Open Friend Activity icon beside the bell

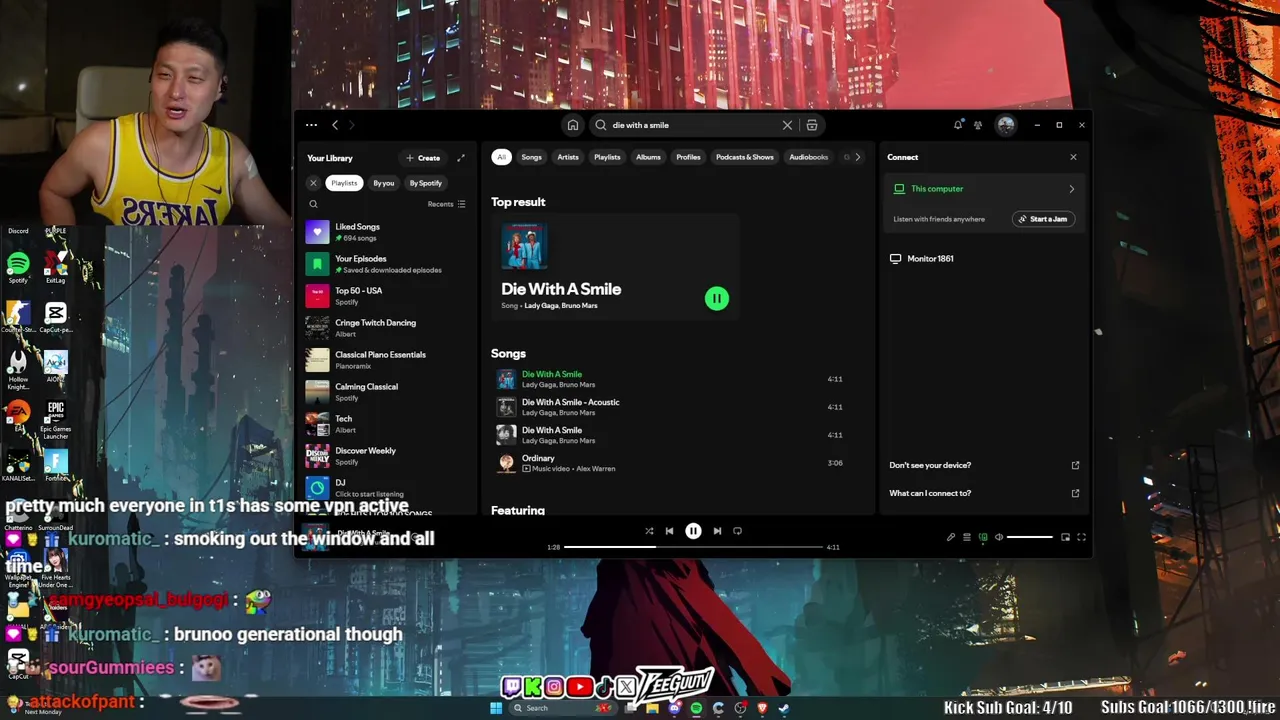pos(978,125)
